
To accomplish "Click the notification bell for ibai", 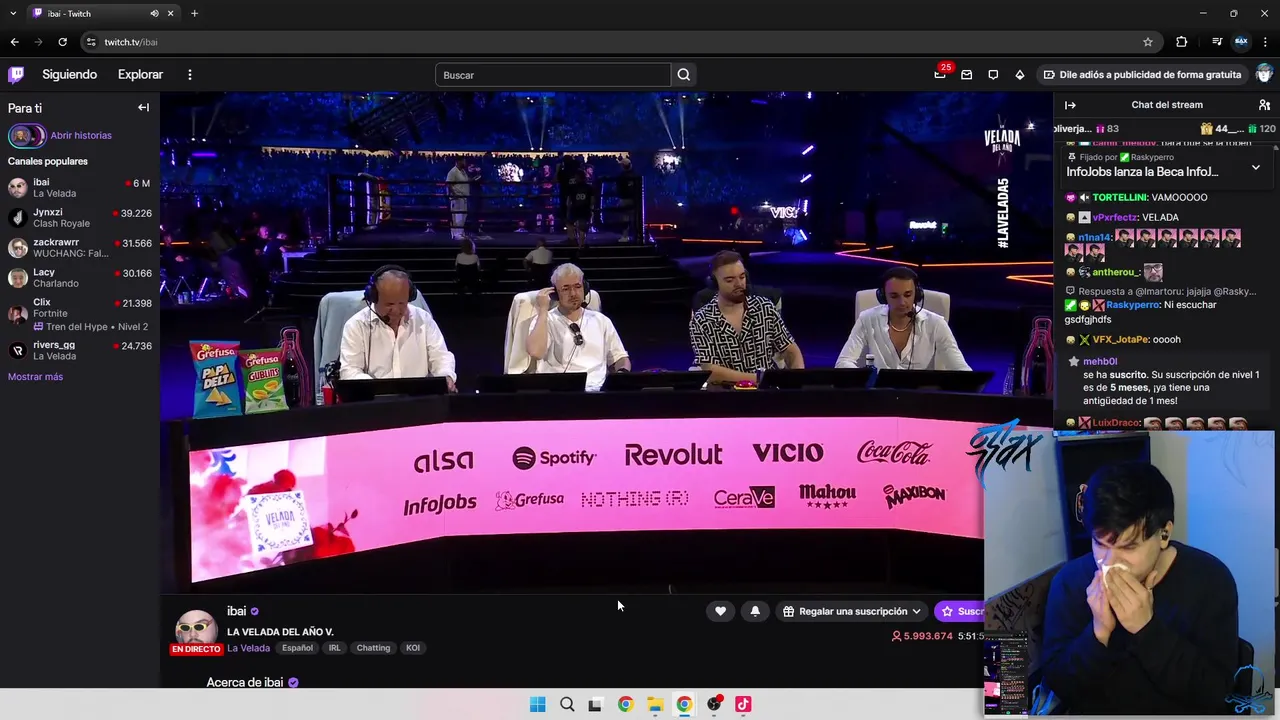I will point(755,611).
